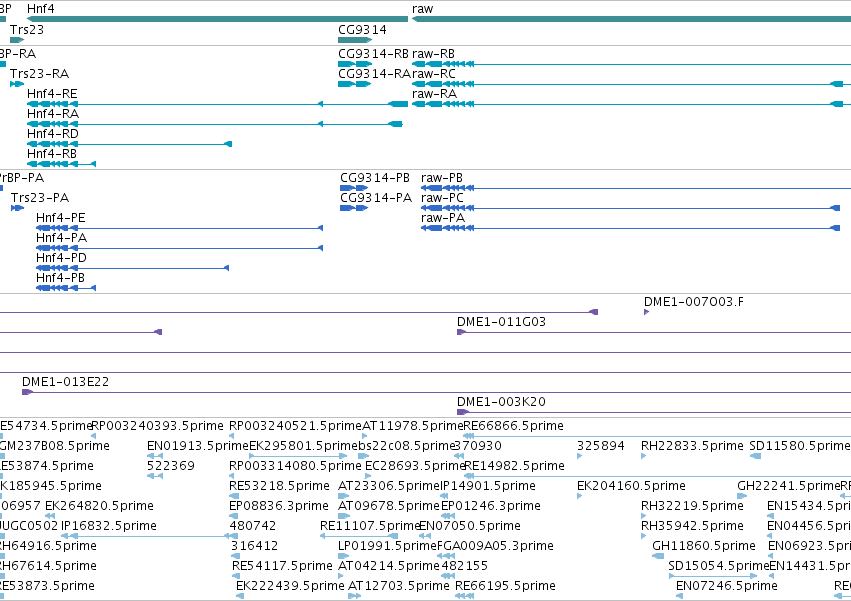
Task: Click feature 370930 label
Action: 478,446
